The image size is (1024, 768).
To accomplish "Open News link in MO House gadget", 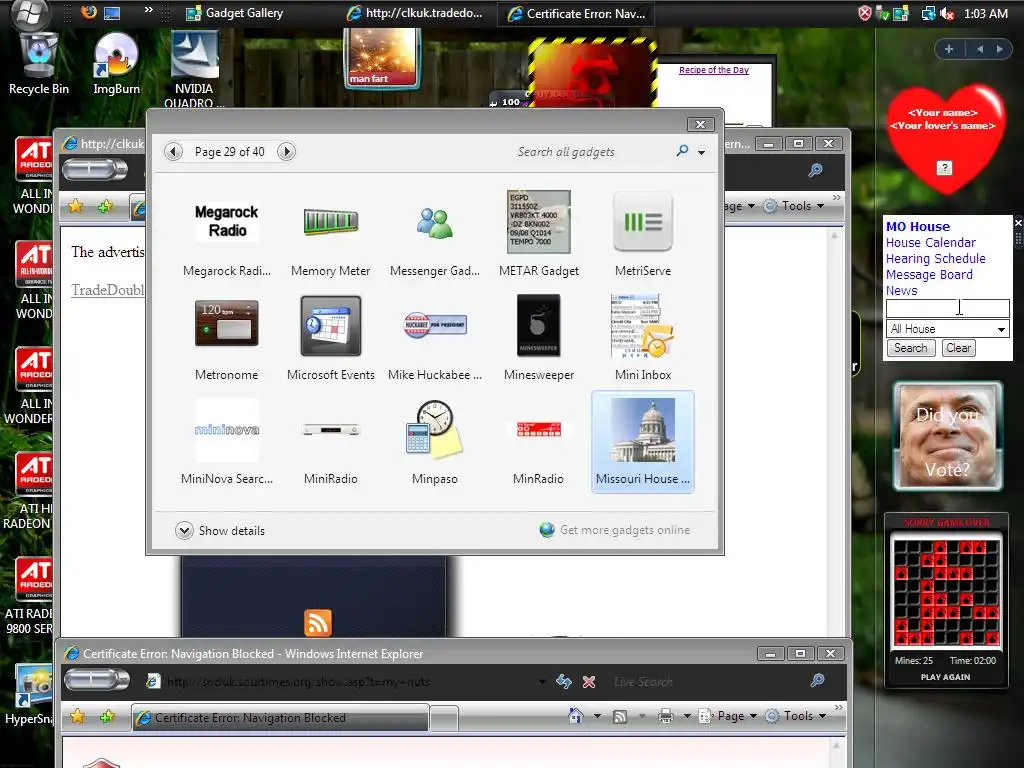I will (901, 291).
